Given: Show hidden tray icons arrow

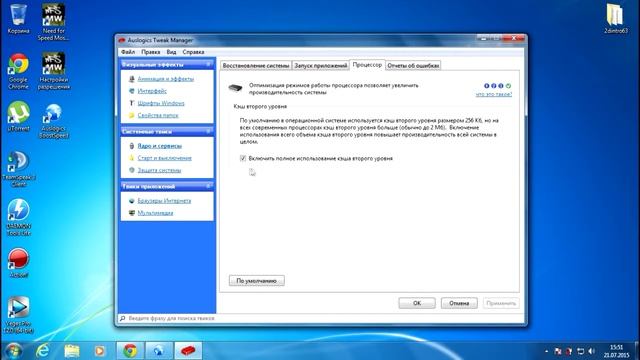Looking at the screenshot, I should [546, 351].
